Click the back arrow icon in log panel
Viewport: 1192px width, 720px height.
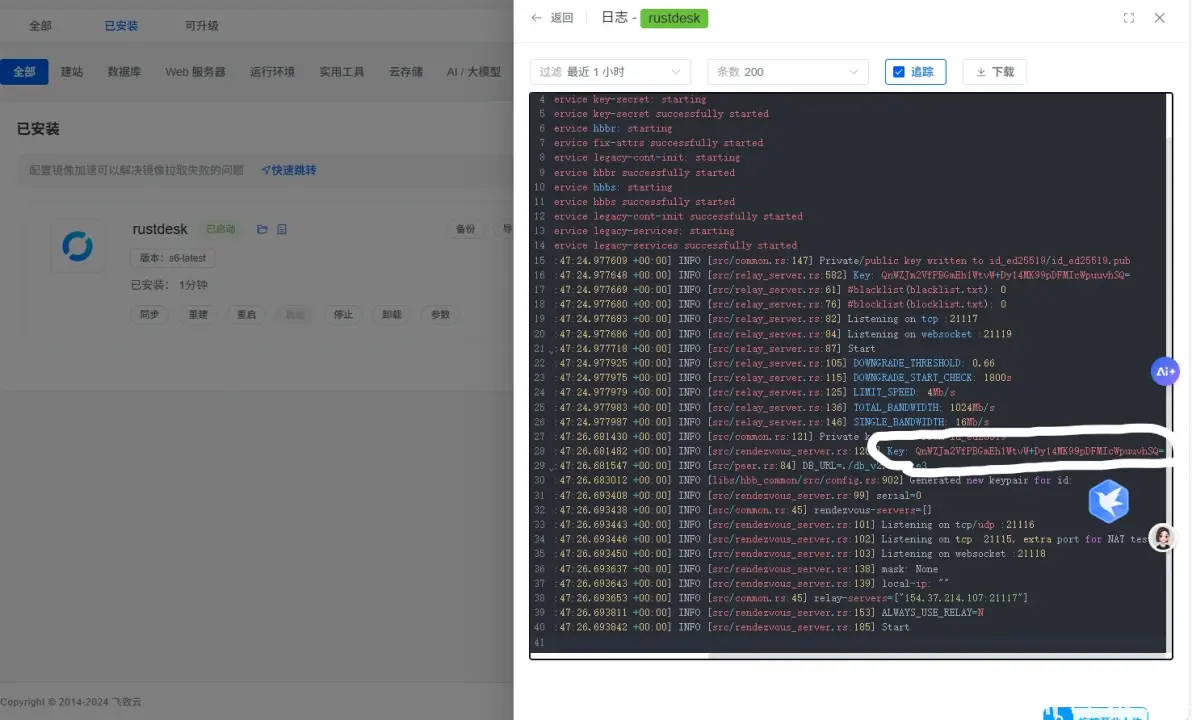pyautogui.click(x=536, y=17)
